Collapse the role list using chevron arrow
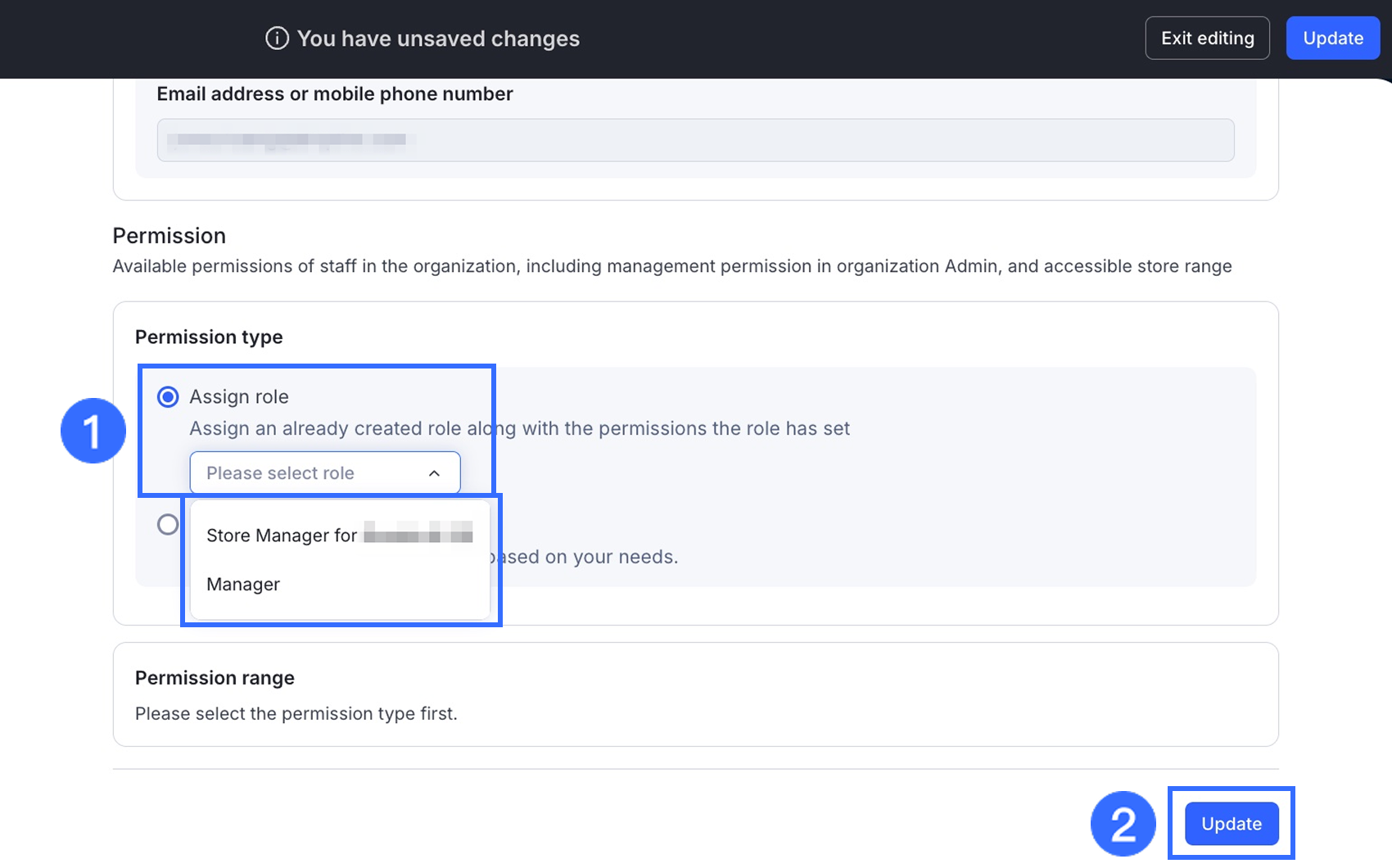 tap(434, 473)
